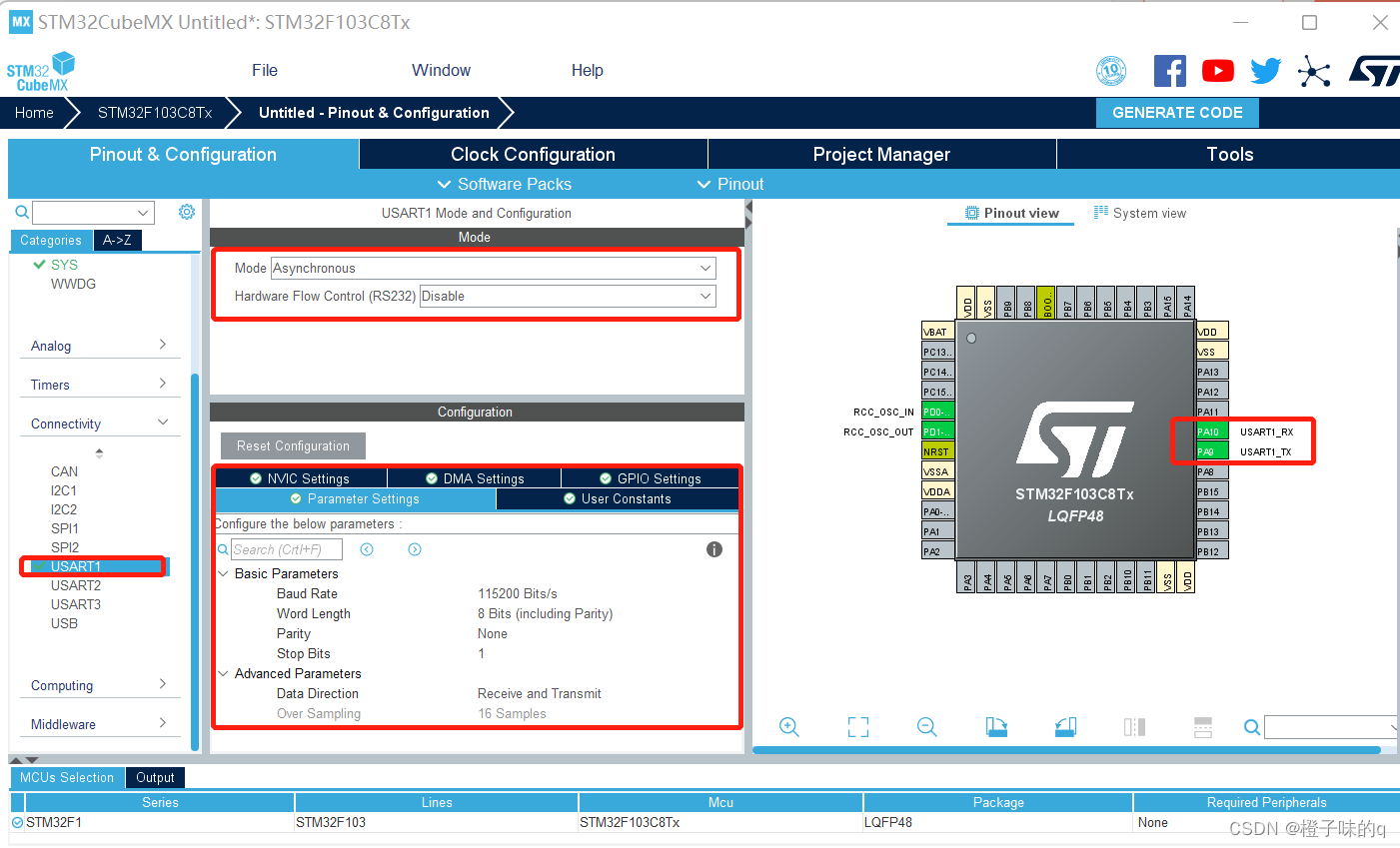Collapse the Basic Parameters group
The width and height of the screenshot is (1400, 848).
click(x=224, y=573)
